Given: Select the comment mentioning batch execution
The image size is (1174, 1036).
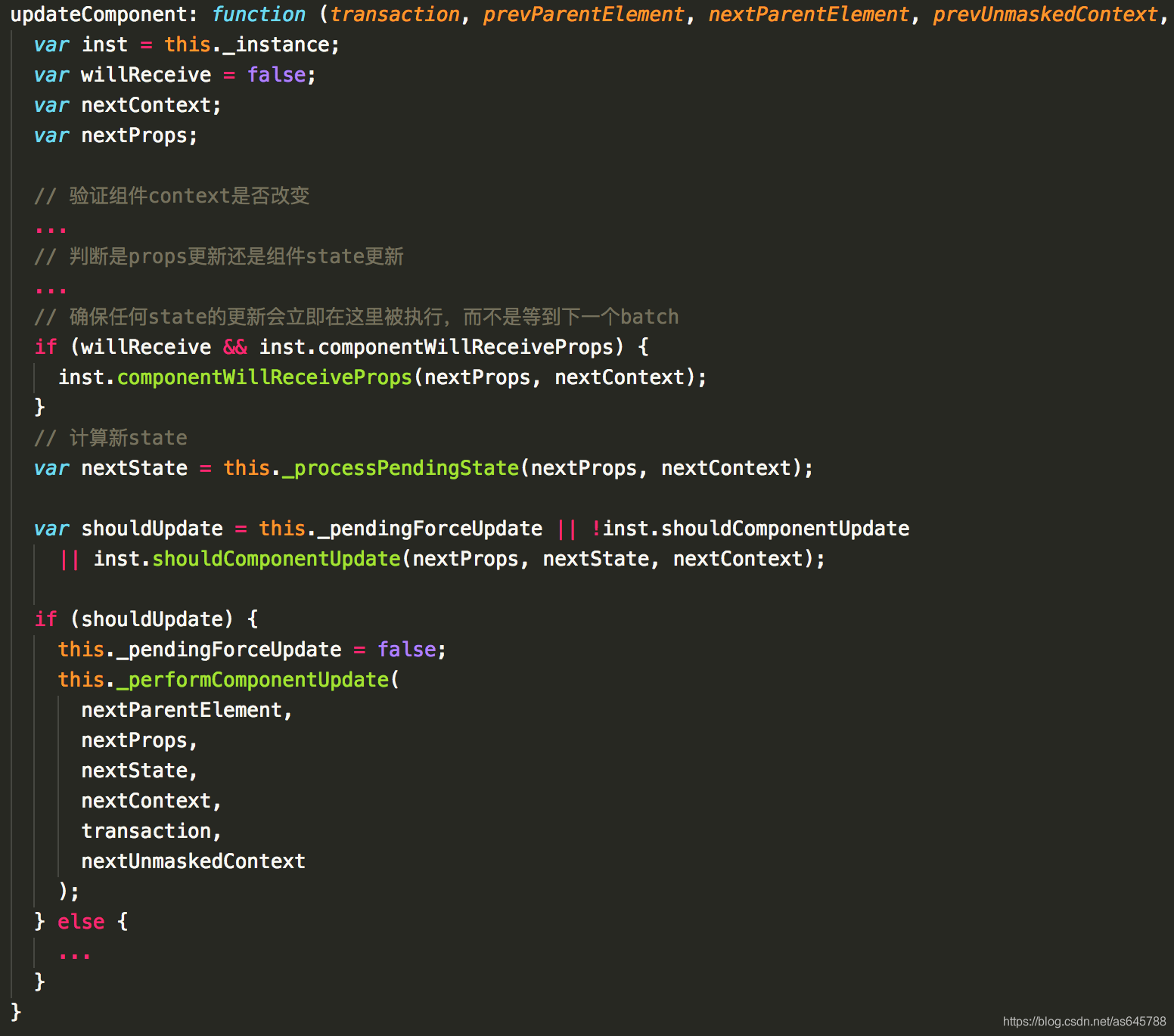Looking at the screenshot, I should click(356, 316).
